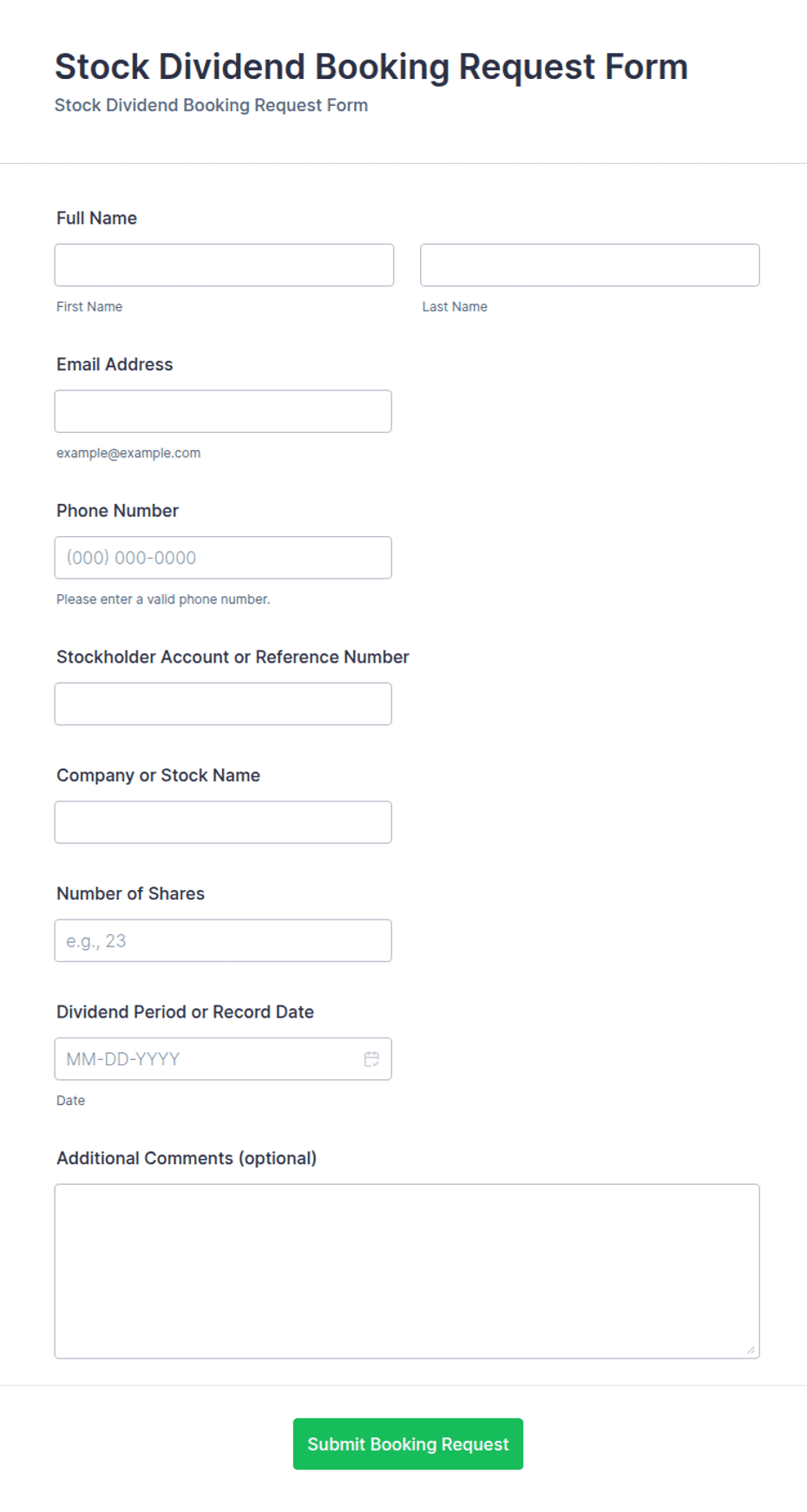This screenshot has width=807, height=1512.
Task: Focus the Number of Shares field
Action: click(223, 940)
